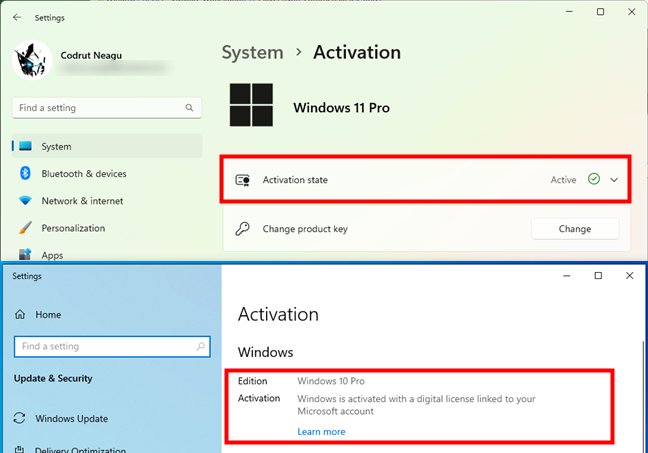Click the Apps icon in the sidebar
This screenshot has width=648, height=453.
pyautogui.click(x=25, y=254)
